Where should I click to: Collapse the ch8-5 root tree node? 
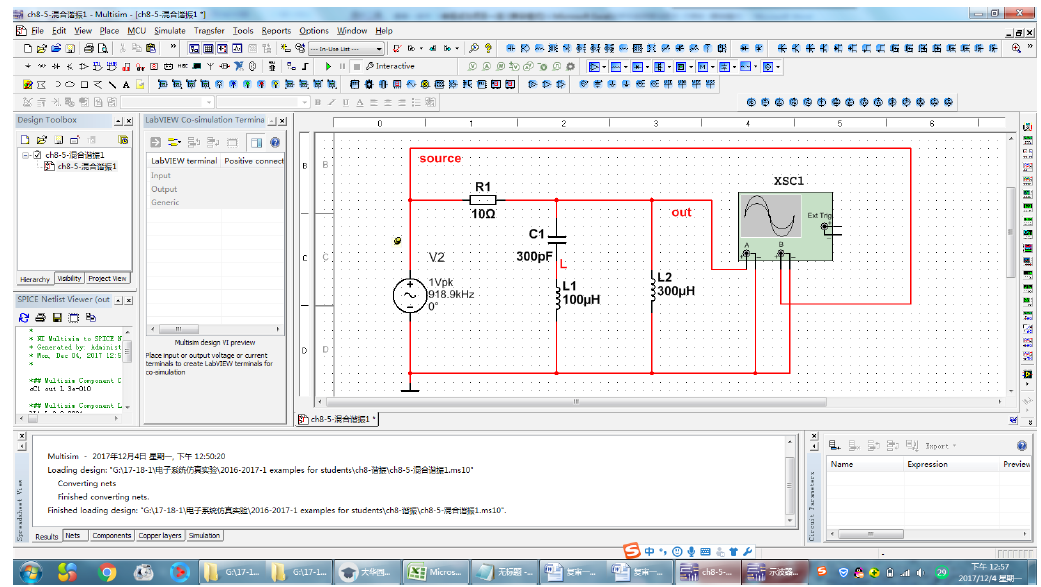(25, 155)
